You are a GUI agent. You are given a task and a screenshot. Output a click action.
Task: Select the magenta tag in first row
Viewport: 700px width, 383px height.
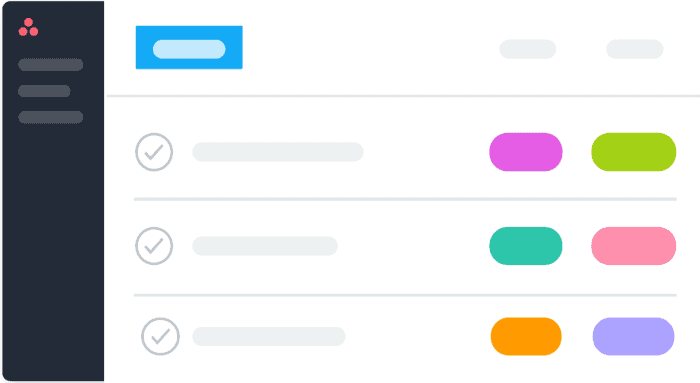(526, 152)
